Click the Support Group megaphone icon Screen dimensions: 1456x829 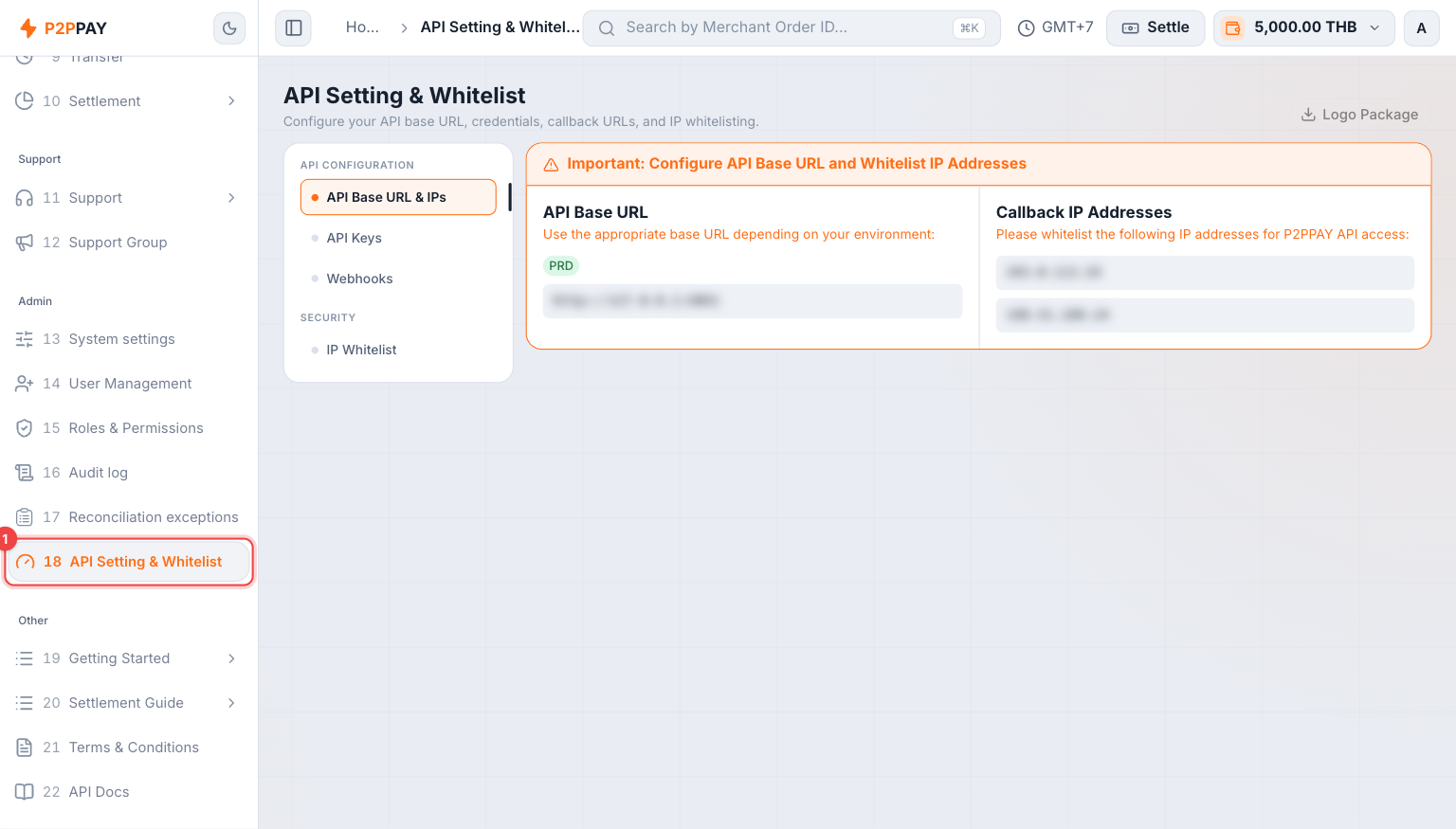(x=25, y=243)
